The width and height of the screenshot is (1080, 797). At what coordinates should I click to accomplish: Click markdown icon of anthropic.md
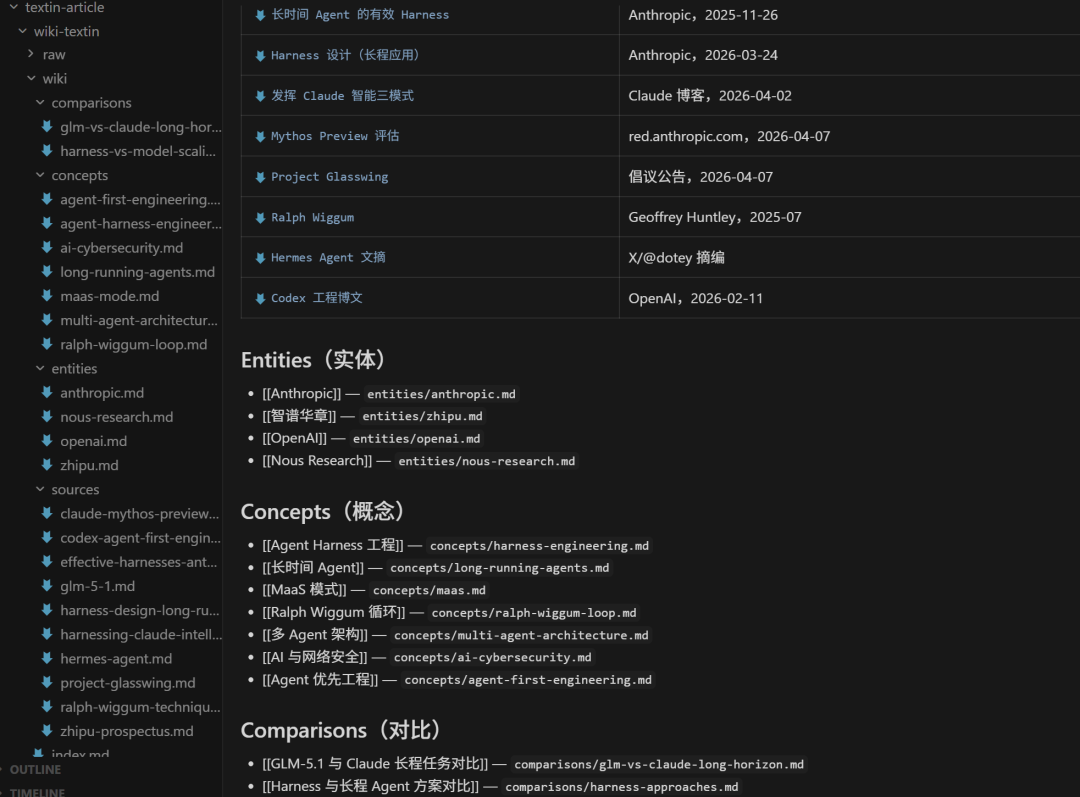tap(47, 392)
